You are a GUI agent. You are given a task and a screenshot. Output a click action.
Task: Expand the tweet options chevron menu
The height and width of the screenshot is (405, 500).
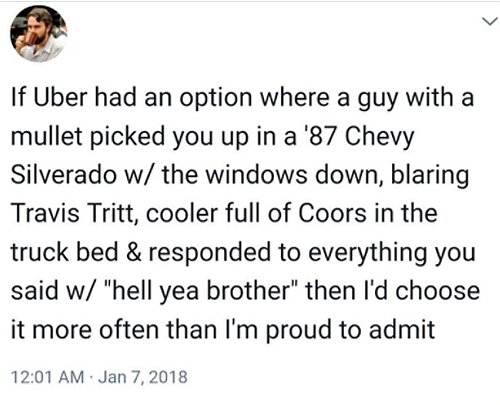click(x=489, y=22)
